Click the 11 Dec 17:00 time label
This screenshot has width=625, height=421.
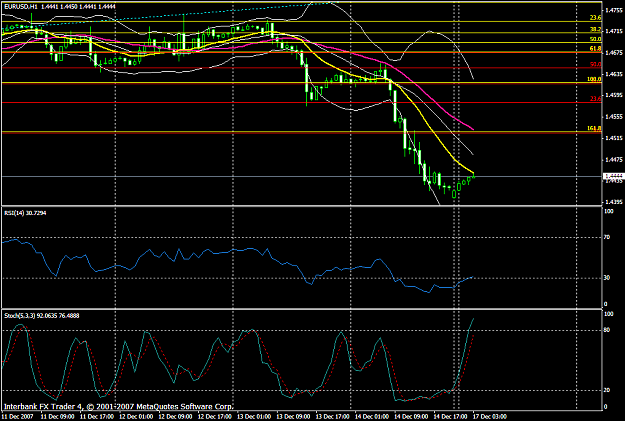(x=95, y=416)
